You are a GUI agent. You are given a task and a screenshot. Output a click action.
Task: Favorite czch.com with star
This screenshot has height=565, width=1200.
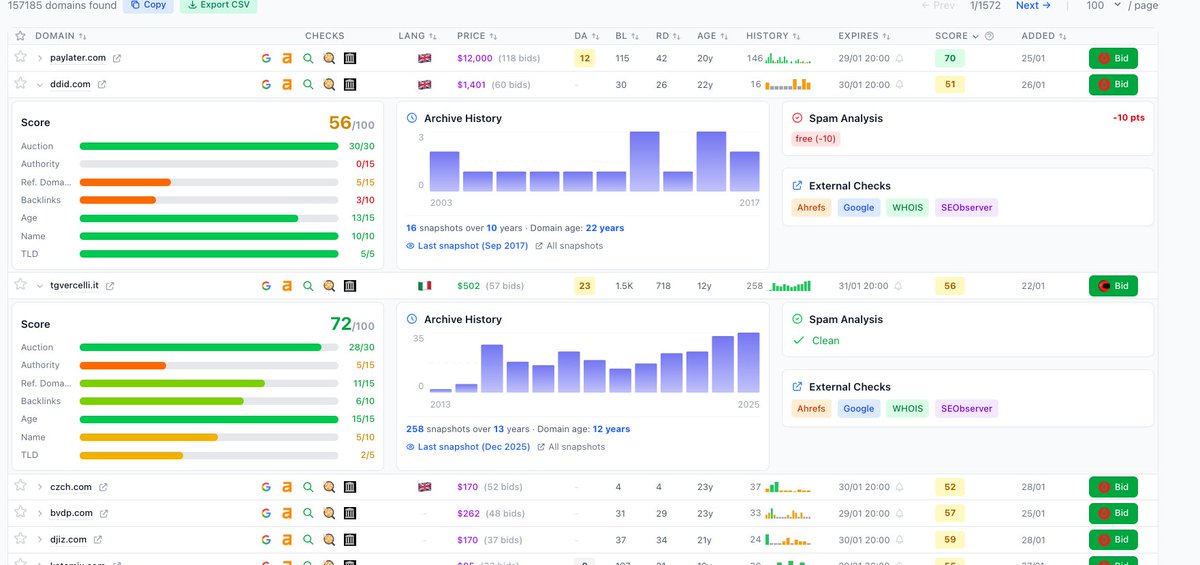pyautogui.click(x=20, y=486)
